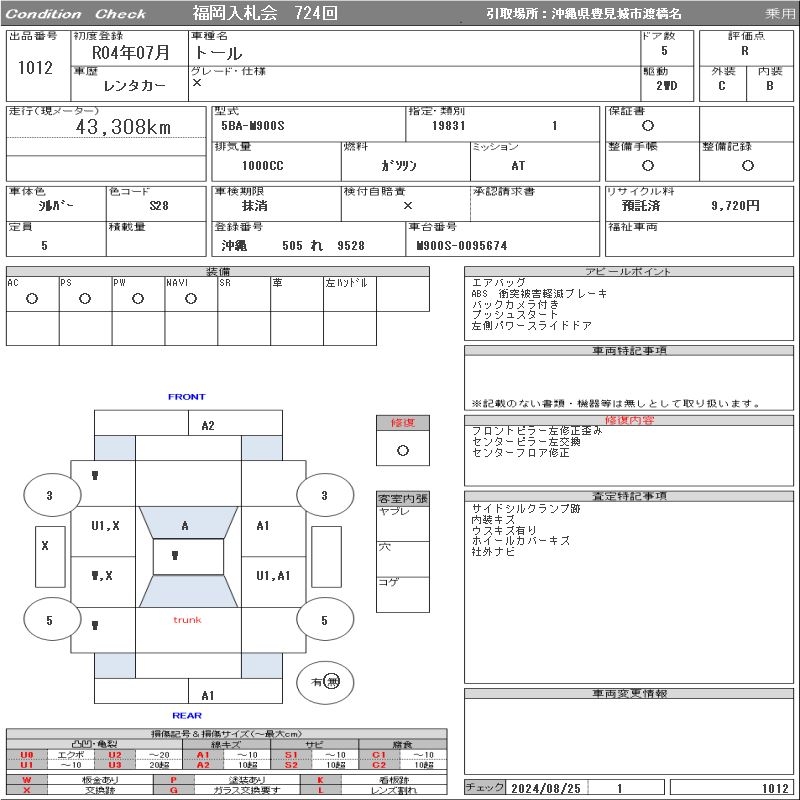Image resolution: width=800 pixels, height=800 pixels.
Task: Click the S1 rust legend code
Action: [291, 755]
